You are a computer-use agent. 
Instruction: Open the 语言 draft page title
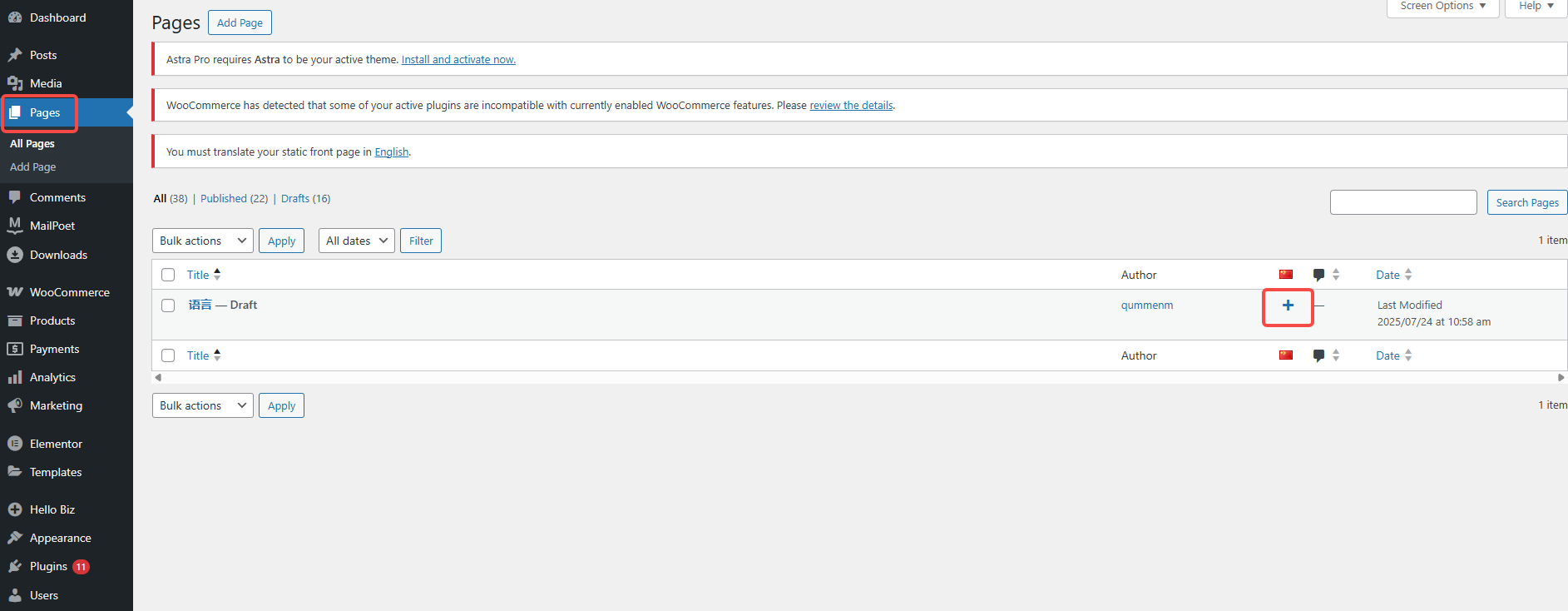click(200, 305)
